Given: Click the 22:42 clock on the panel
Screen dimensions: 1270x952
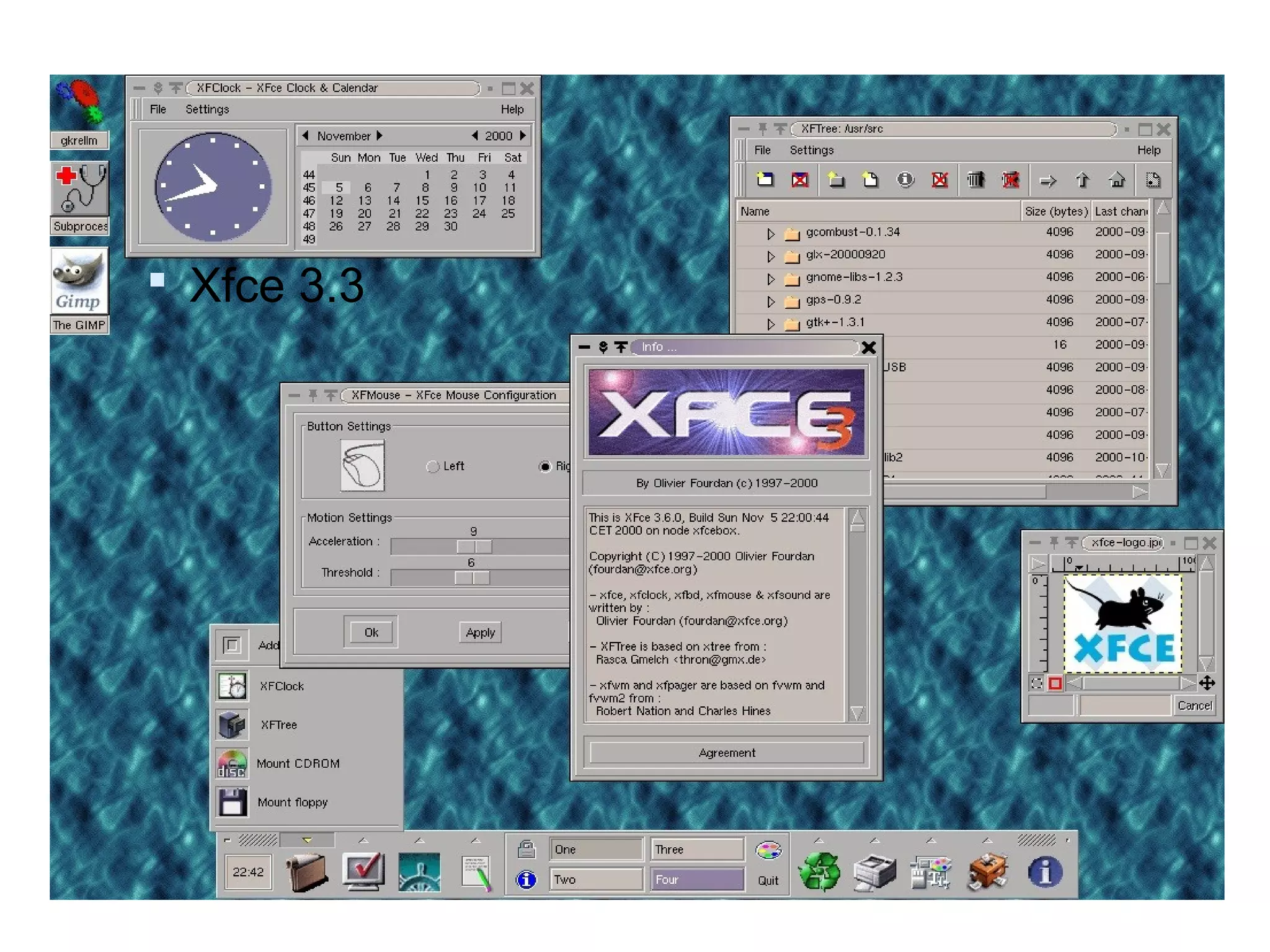Looking at the screenshot, I should 248,872.
